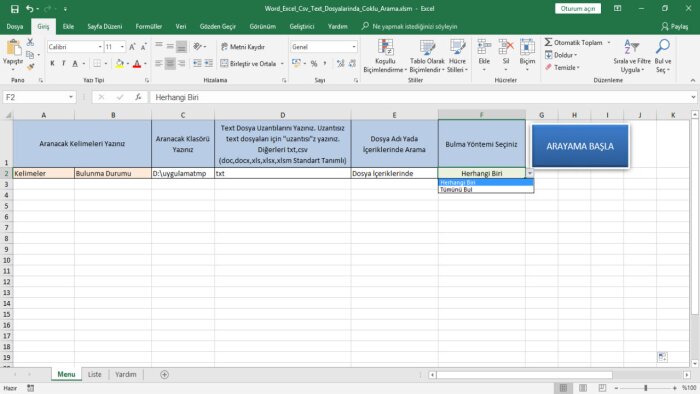Click the Copy icon in Pano group
700x394 pixels.
(30, 55)
